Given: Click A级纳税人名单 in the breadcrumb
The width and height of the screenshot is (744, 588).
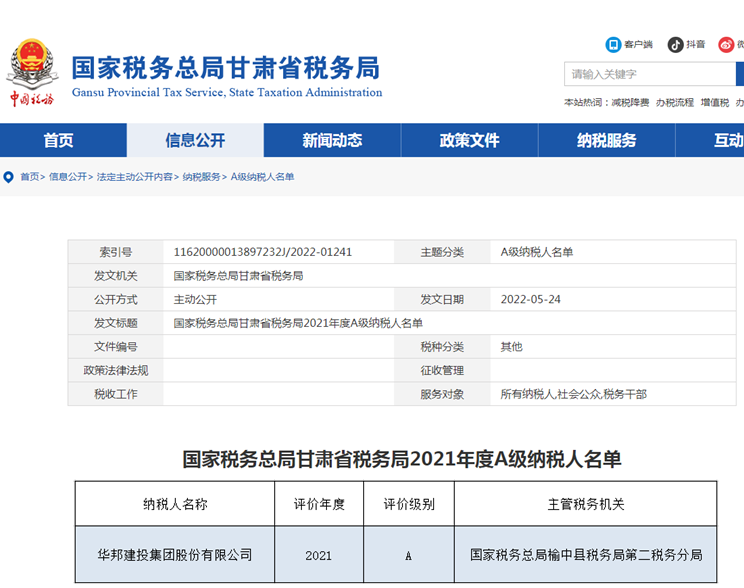Looking at the screenshot, I should click(262, 177).
